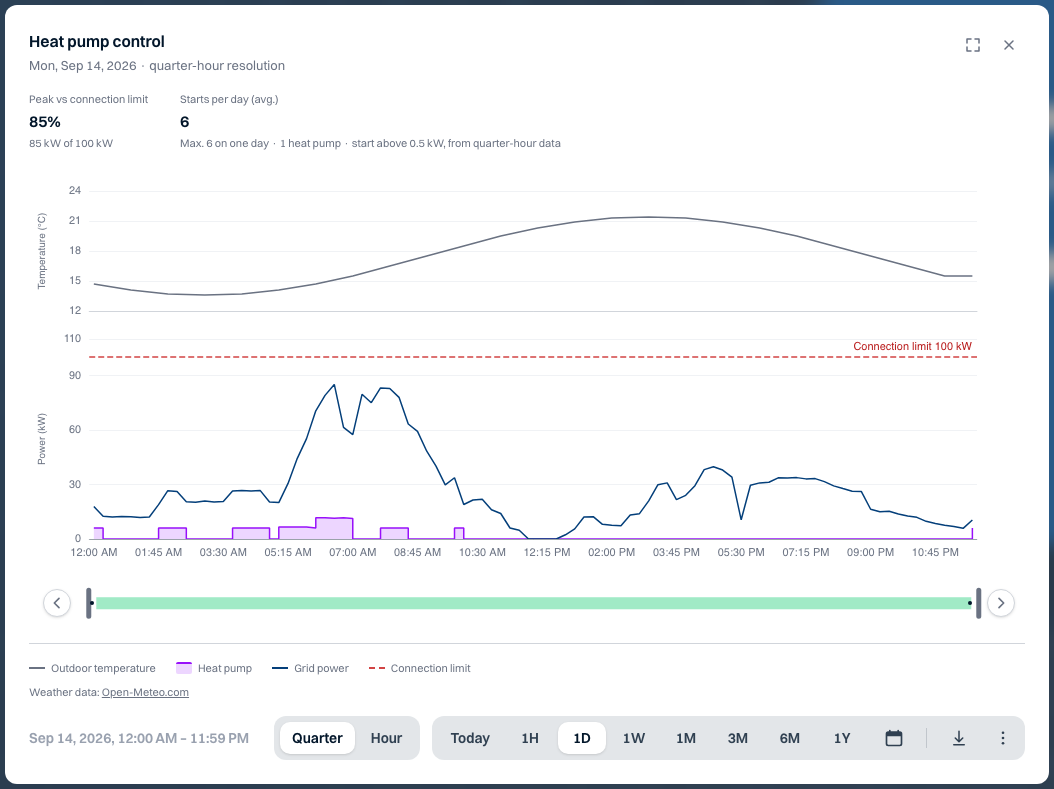Viewport: 1054px width, 789px height.
Task: Click the 85% peak value
Action: point(45,122)
